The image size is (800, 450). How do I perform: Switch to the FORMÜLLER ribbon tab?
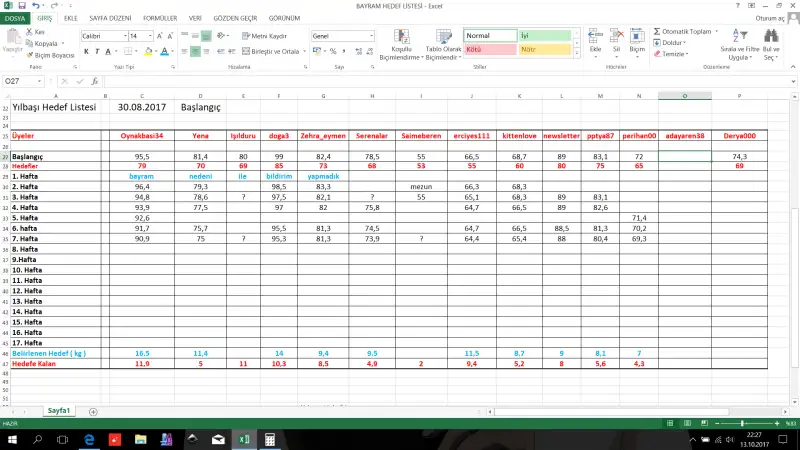pyautogui.click(x=160, y=18)
